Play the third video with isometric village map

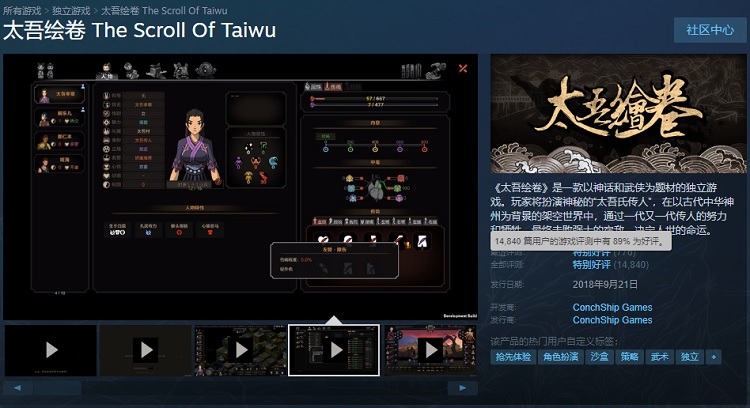pyautogui.click(x=241, y=350)
